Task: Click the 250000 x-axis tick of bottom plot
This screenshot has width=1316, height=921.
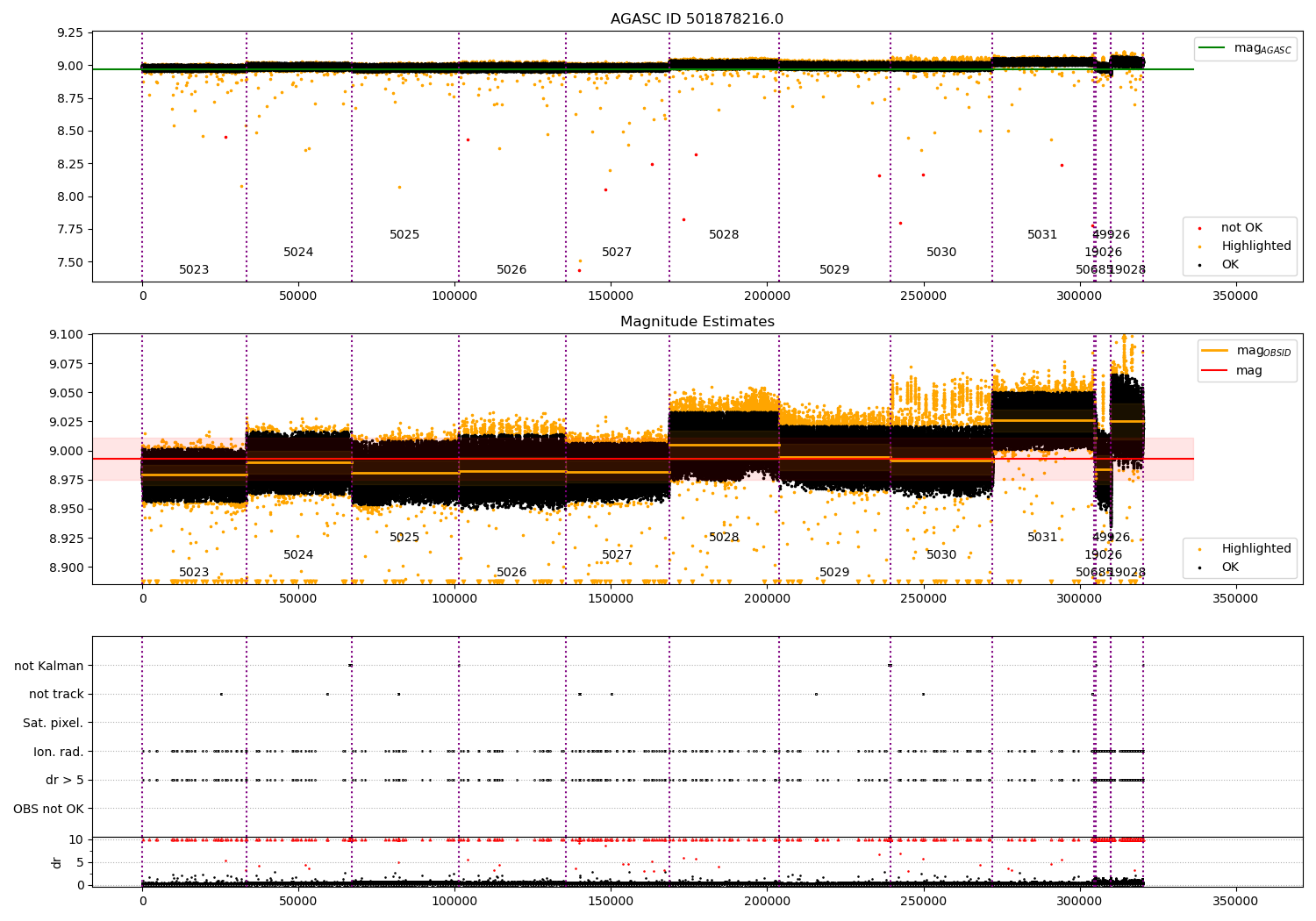Action: coord(923,901)
